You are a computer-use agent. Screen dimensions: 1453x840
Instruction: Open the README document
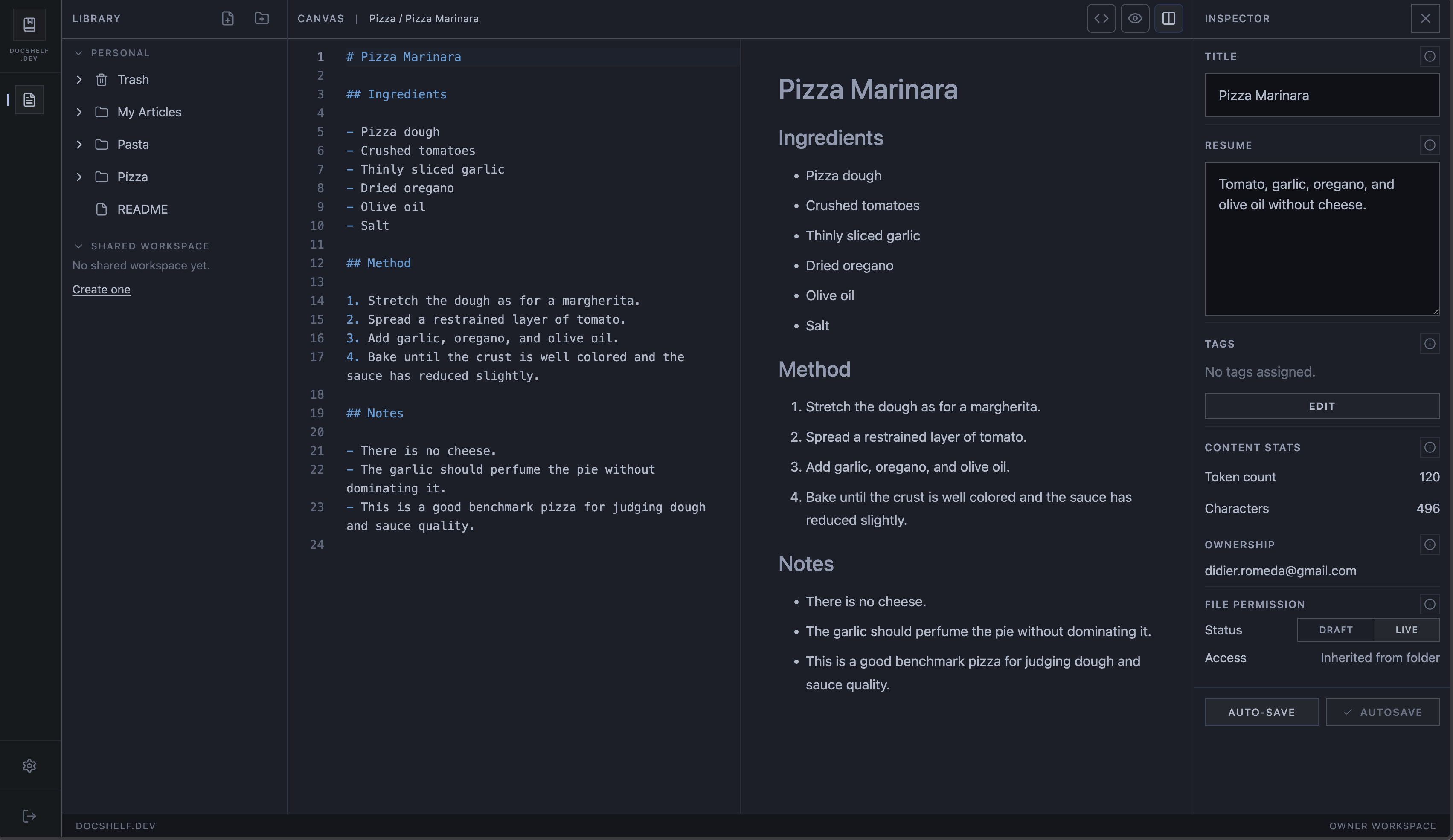(x=142, y=209)
